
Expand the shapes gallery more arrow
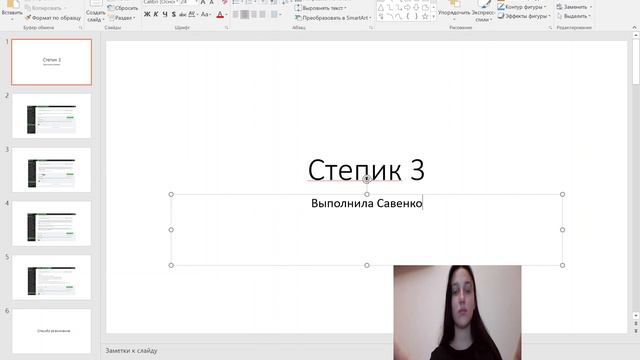[x=433, y=17]
